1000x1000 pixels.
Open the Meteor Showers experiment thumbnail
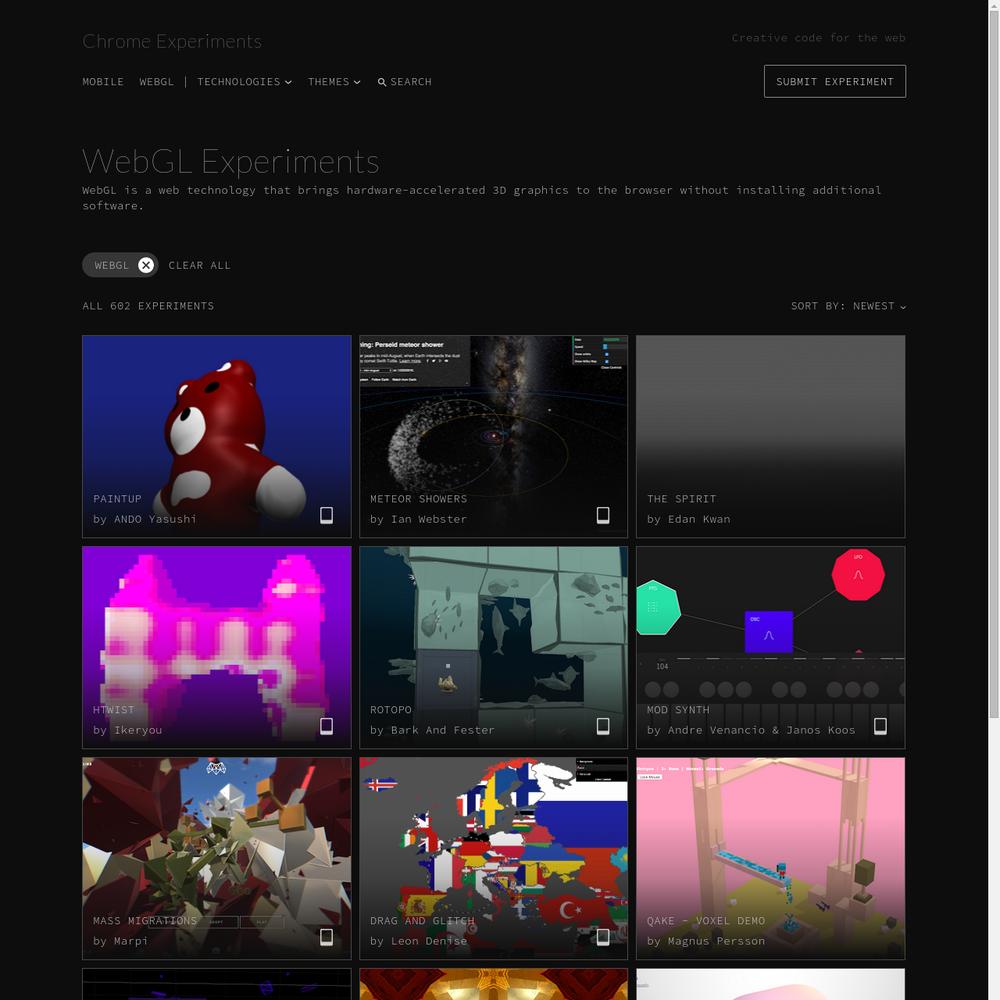[x=494, y=436]
